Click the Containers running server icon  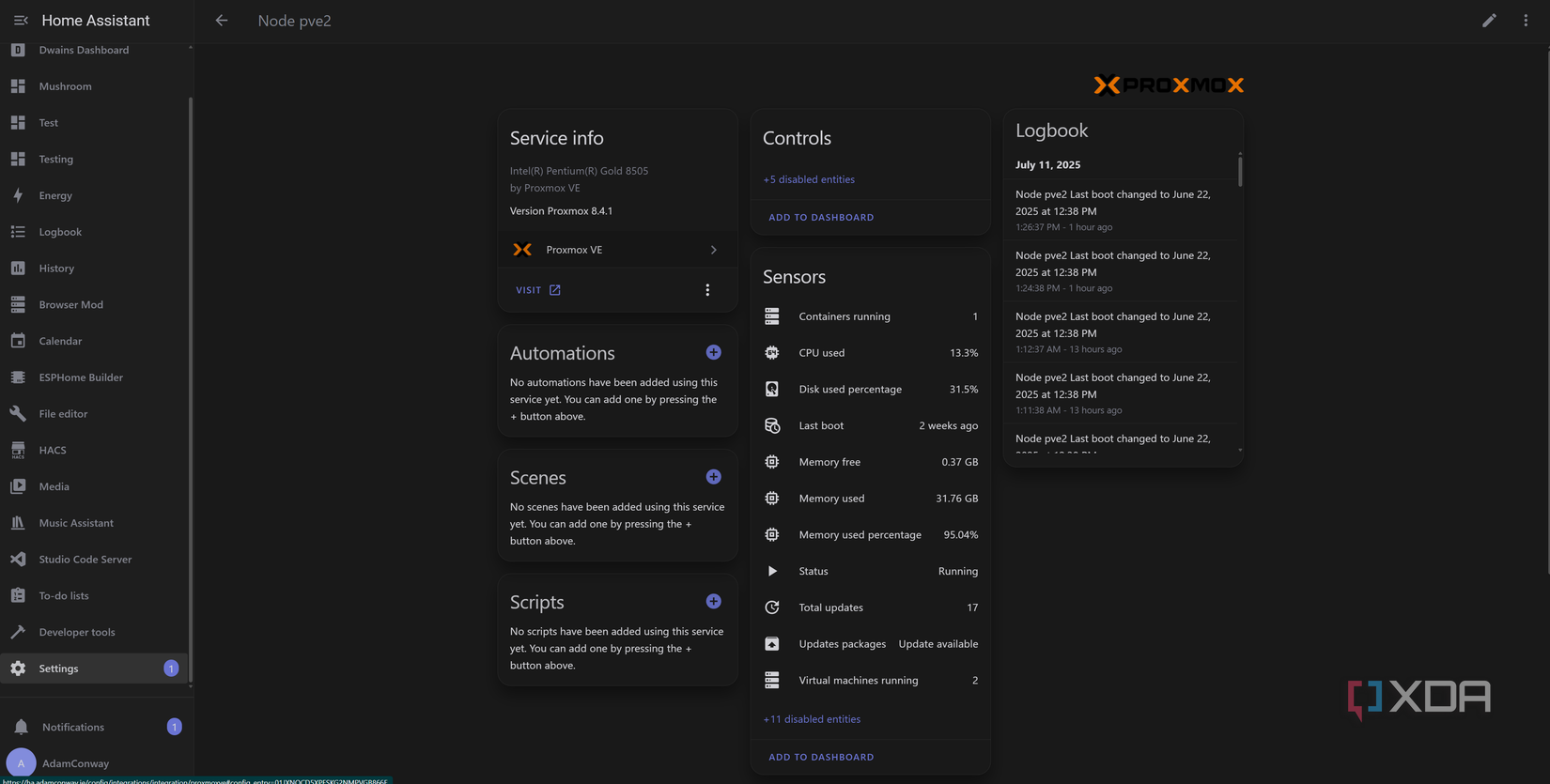(x=772, y=316)
